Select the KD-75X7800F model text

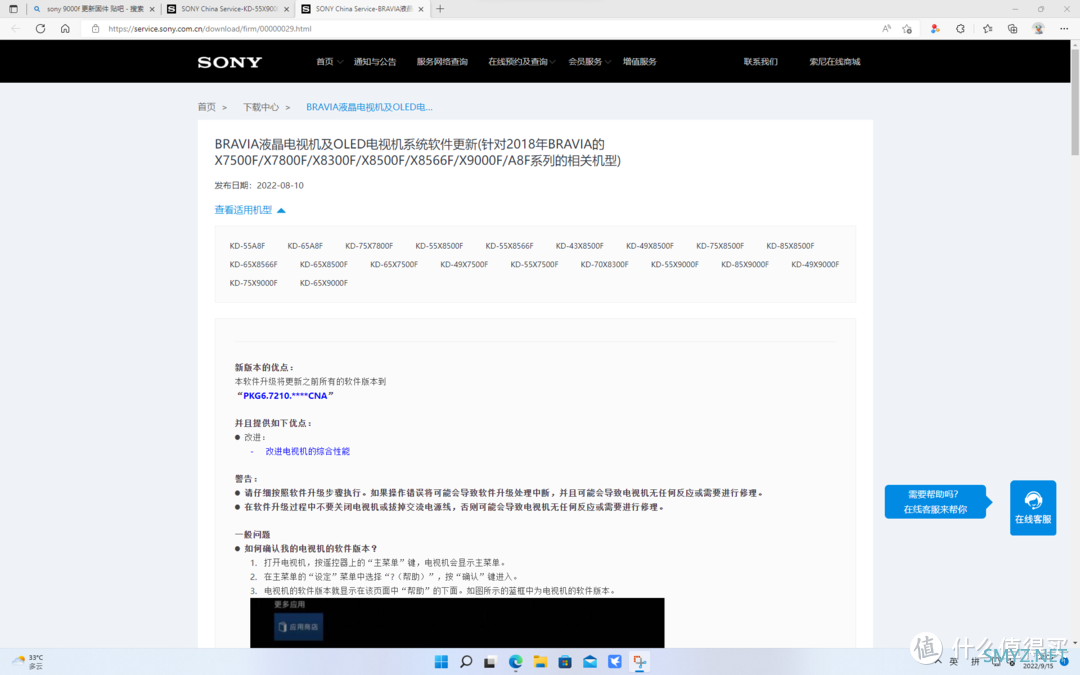pyautogui.click(x=369, y=246)
